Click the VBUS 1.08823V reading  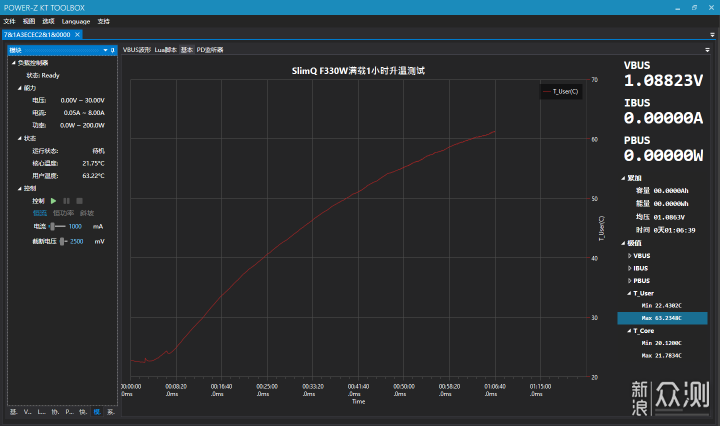663,81
